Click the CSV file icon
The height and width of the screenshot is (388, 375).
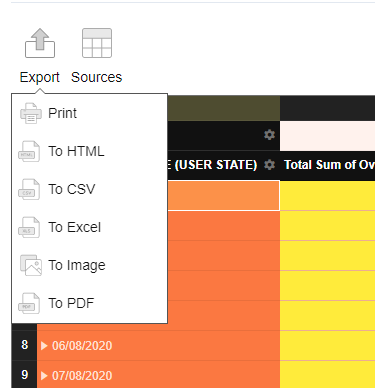[29, 189]
